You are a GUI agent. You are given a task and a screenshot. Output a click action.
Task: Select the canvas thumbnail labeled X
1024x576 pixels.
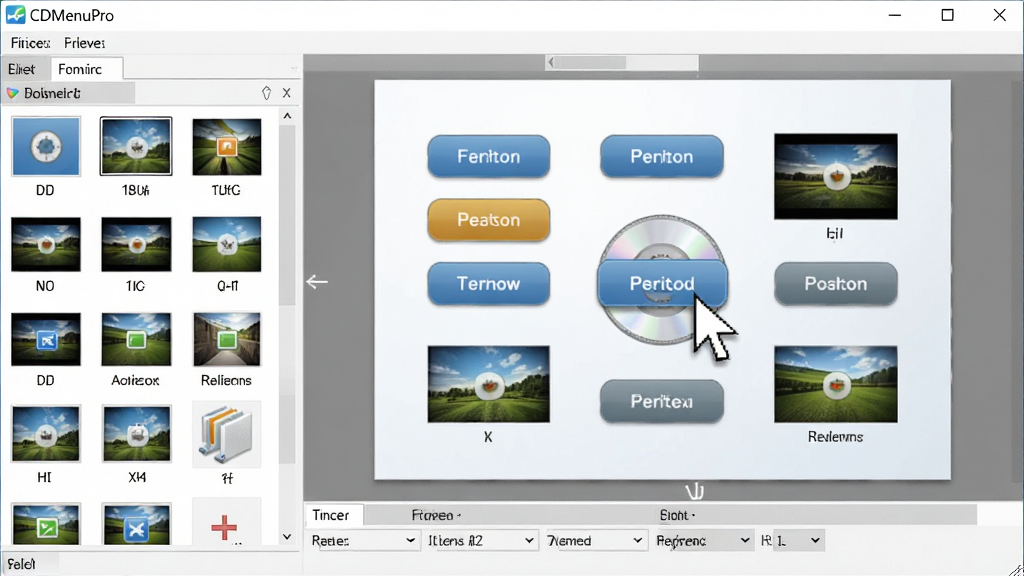488,384
